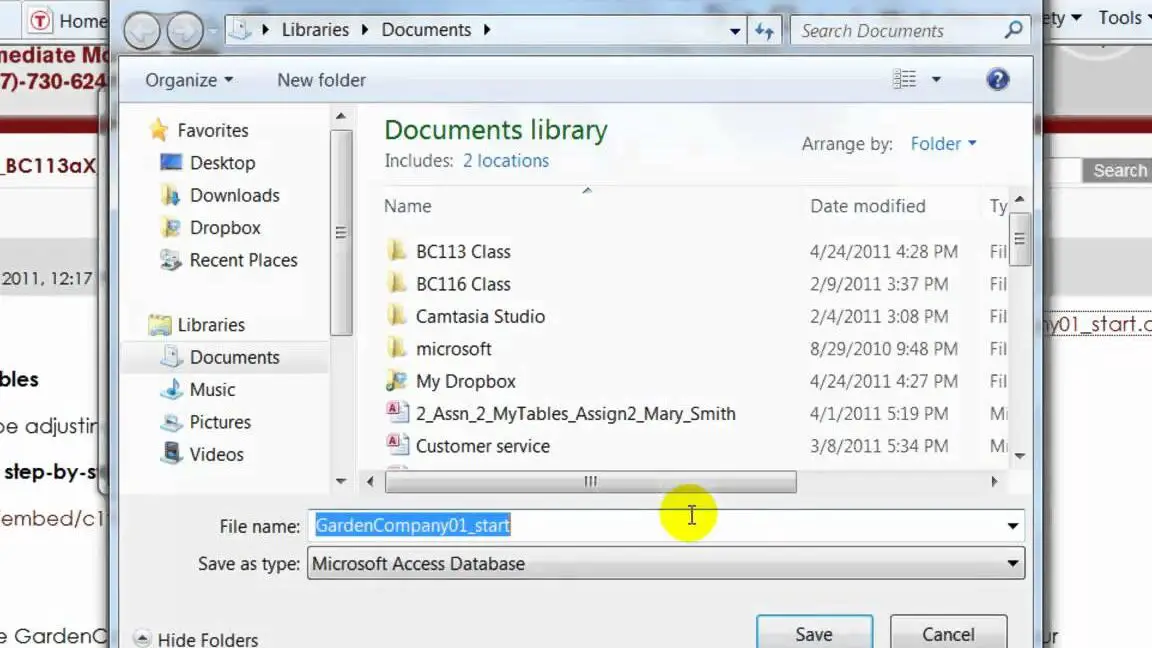Select the Pictures library icon
Image resolution: width=1152 pixels, height=648 pixels.
[170, 421]
